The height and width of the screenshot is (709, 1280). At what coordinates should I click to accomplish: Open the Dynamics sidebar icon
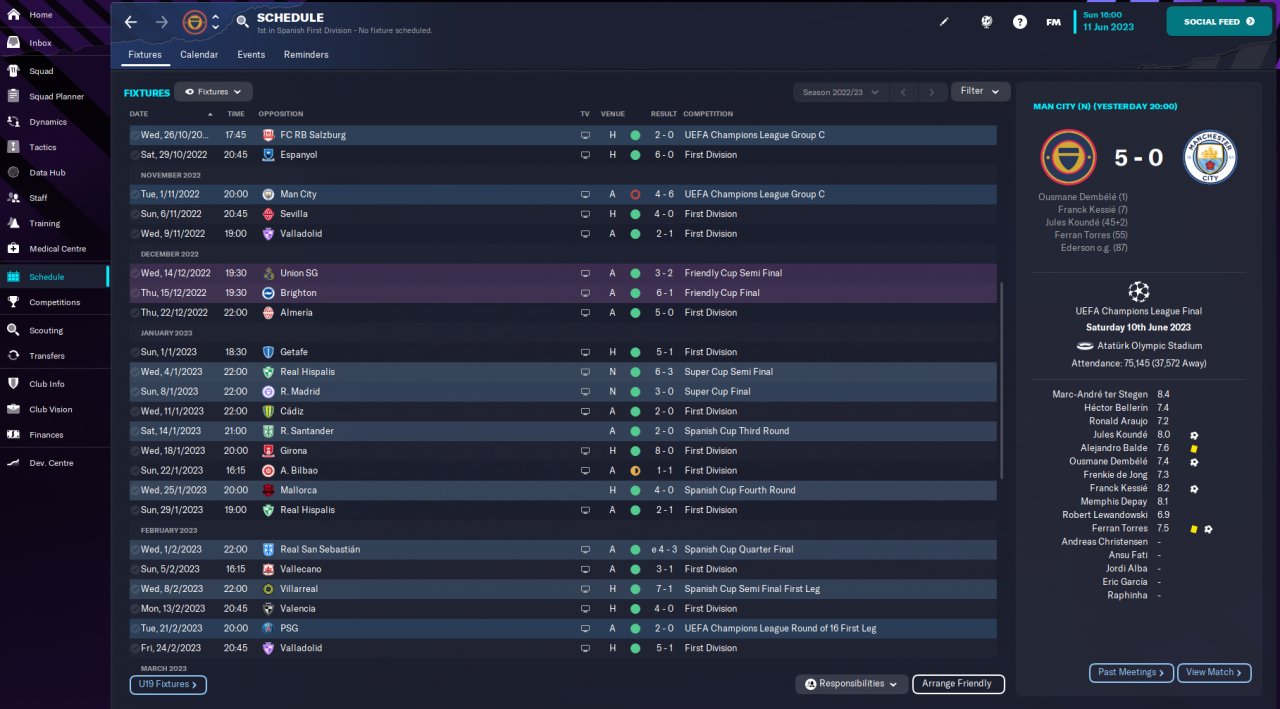pos(13,122)
